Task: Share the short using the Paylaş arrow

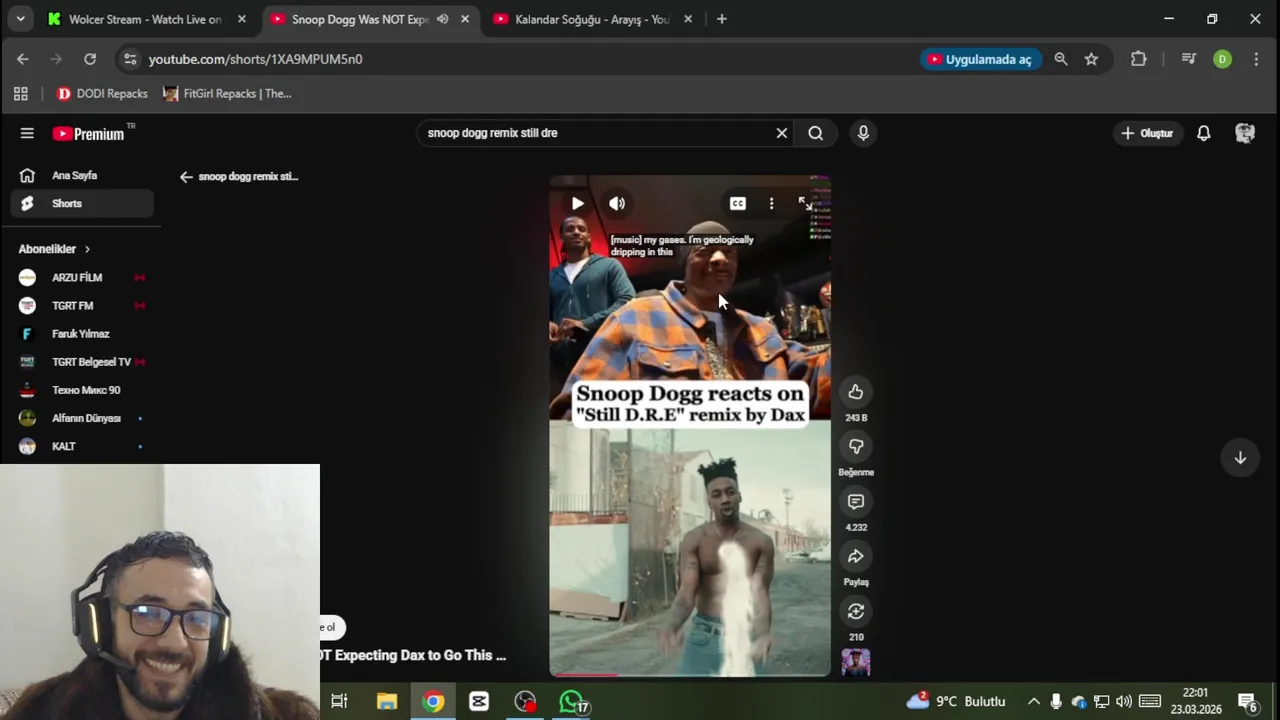Action: click(x=856, y=556)
